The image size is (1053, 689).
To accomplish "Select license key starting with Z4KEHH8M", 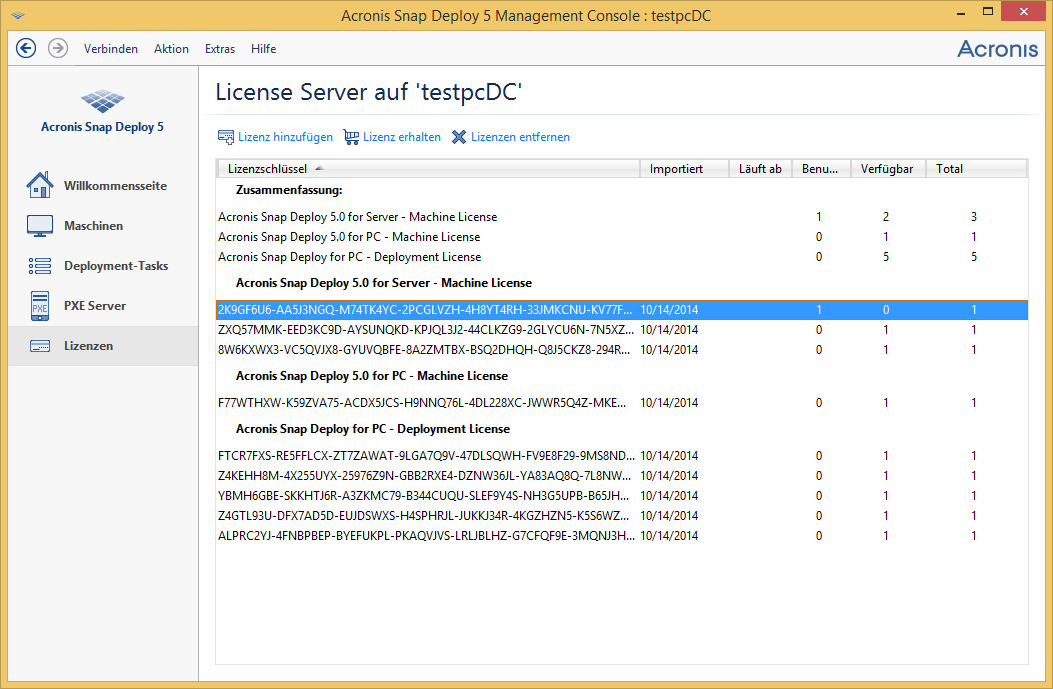I will pos(622,476).
